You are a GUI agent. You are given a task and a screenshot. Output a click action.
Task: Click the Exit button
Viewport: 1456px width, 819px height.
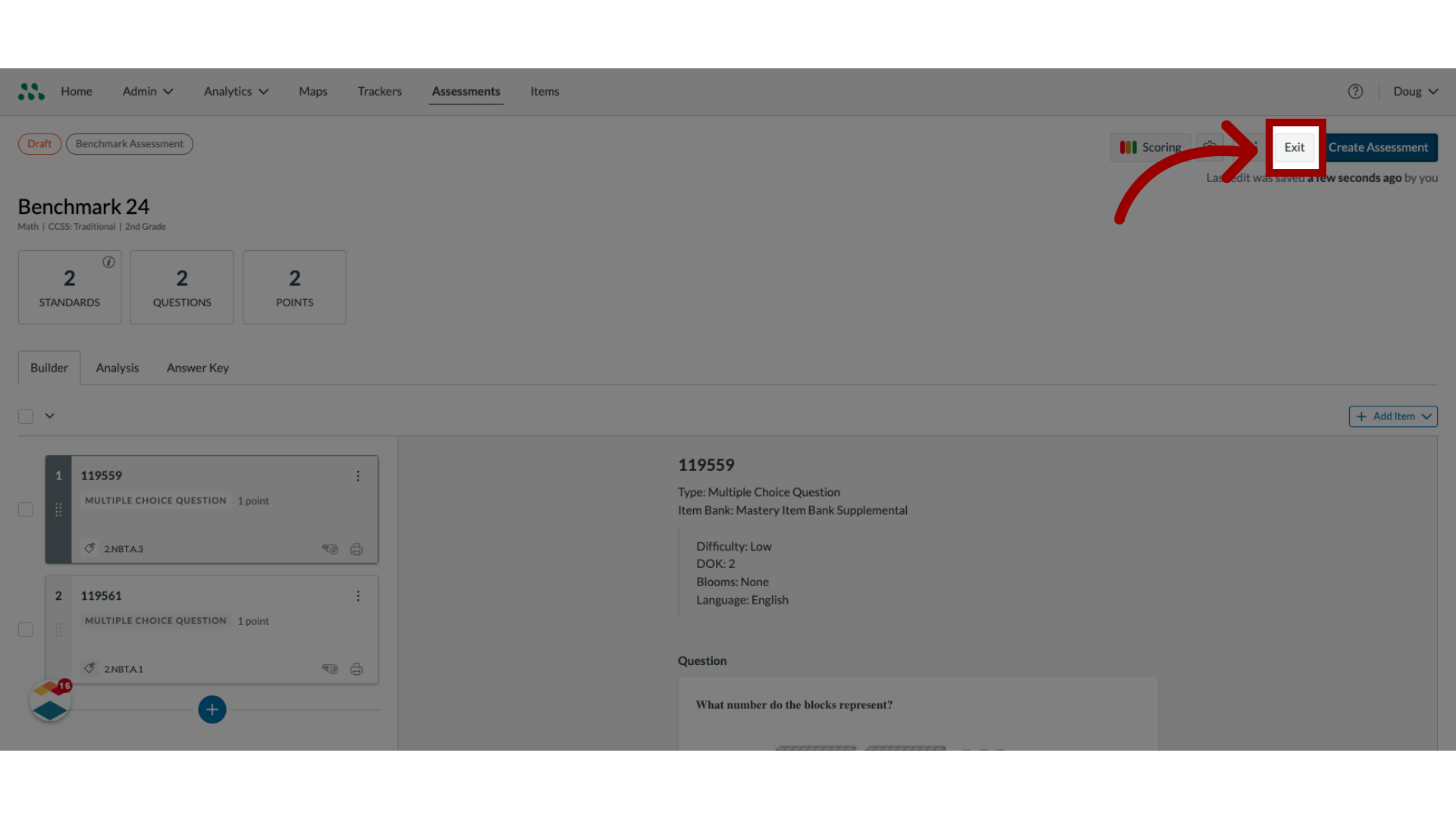click(1294, 147)
